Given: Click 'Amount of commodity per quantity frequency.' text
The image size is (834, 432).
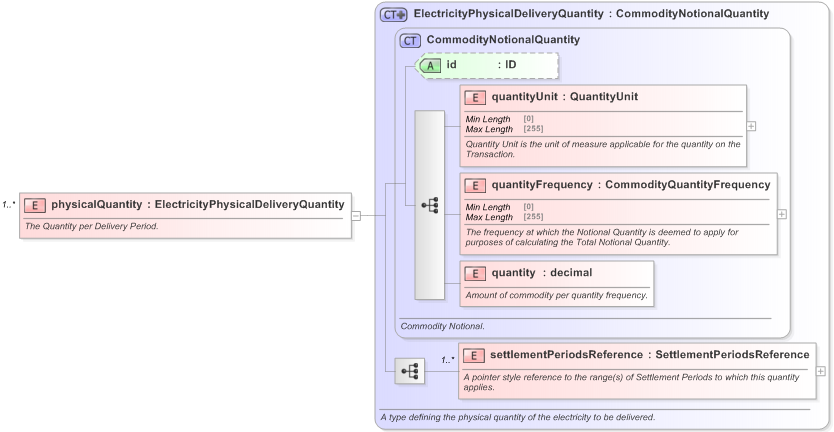Looking at the screenshot, I should 556,295.
